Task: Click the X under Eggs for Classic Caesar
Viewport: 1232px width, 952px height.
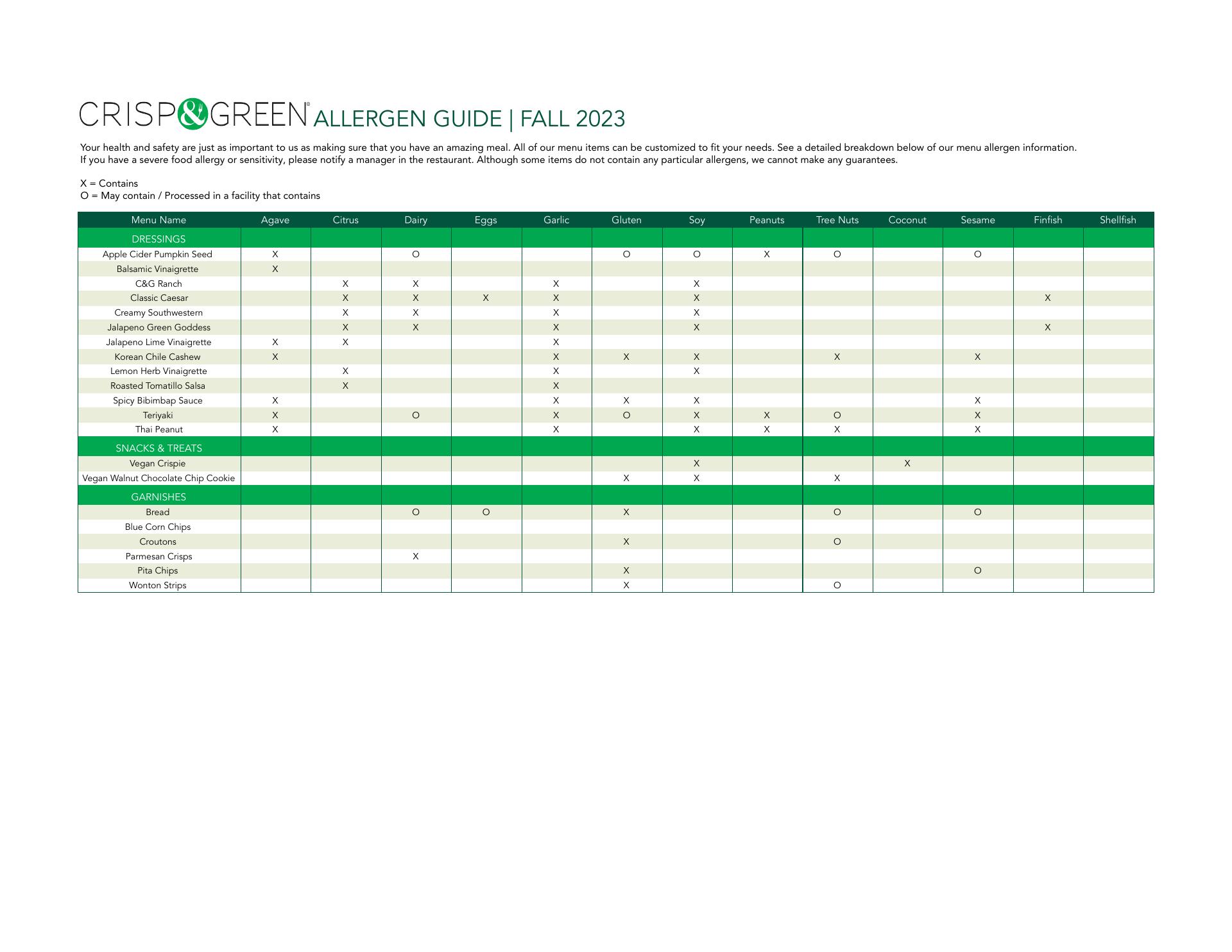Action: tap(486, 298)
